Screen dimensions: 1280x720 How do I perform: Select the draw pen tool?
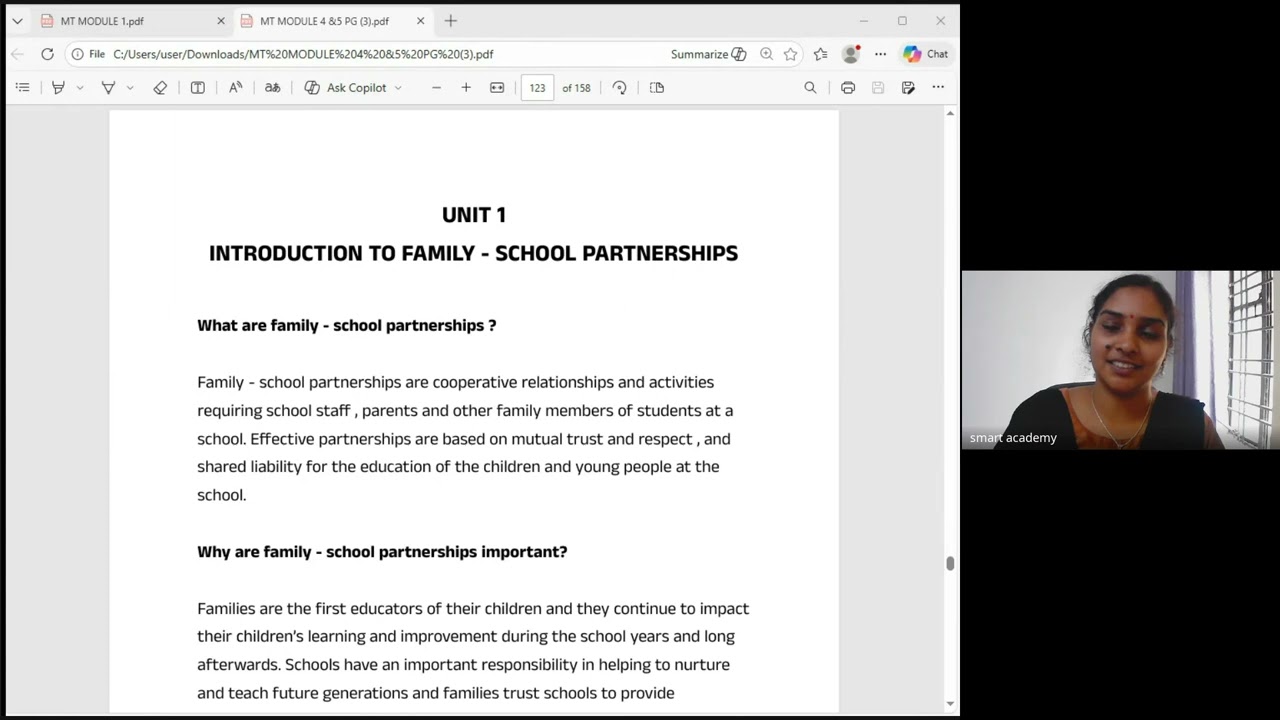point(108,88)
